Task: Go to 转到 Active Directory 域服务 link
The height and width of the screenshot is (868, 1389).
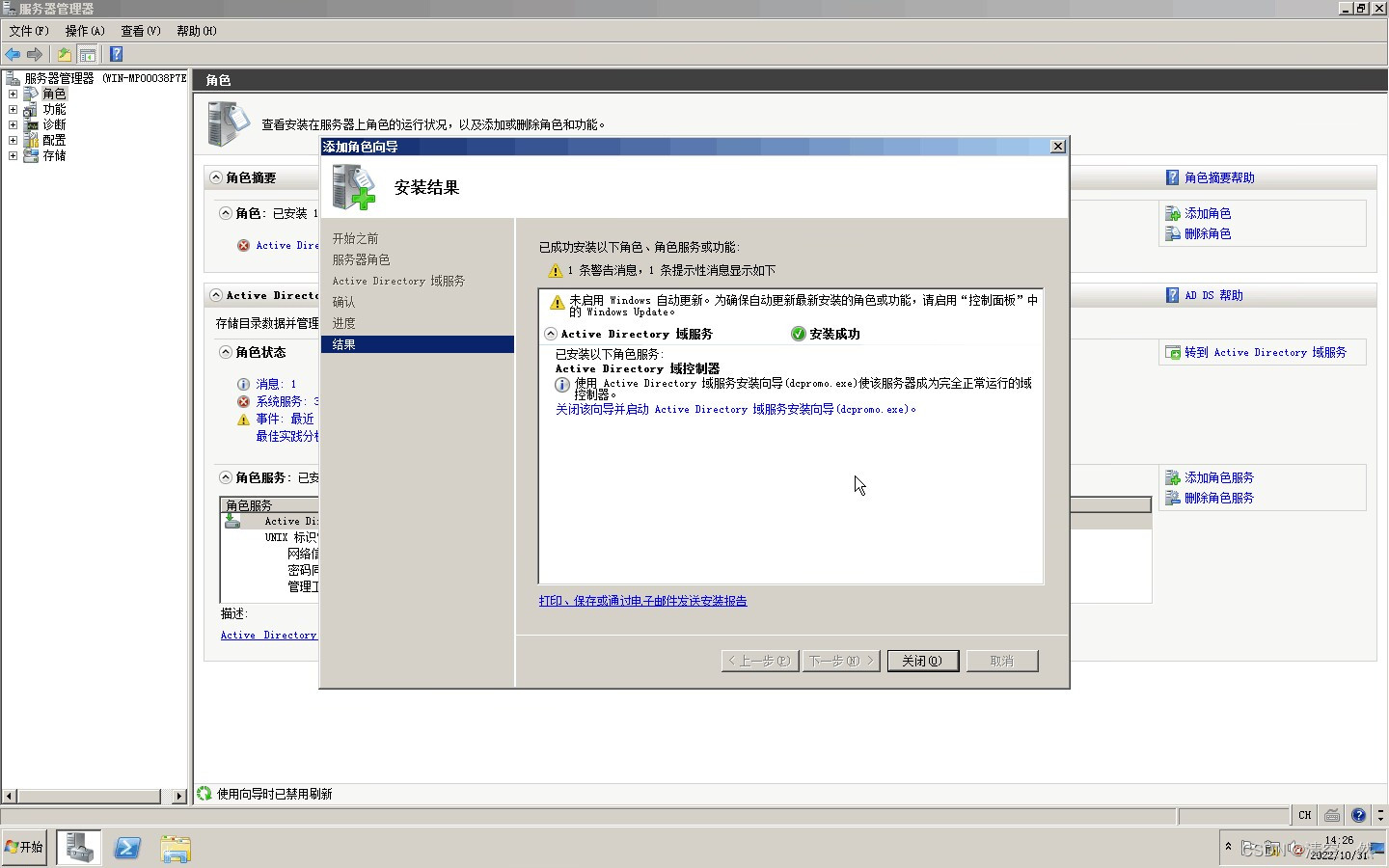Action: click(1266, 353)
